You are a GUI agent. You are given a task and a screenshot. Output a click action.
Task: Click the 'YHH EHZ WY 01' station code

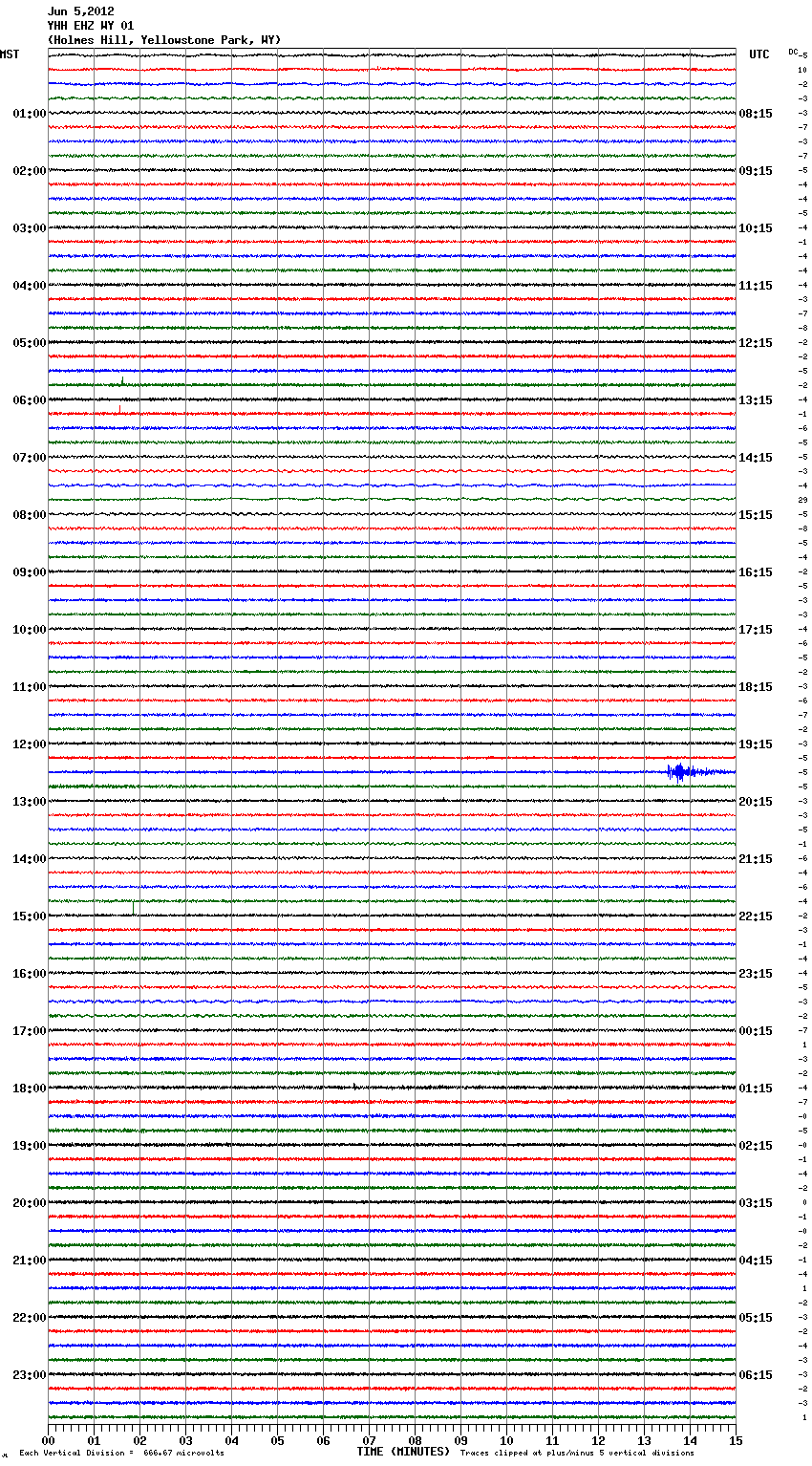(91, 26)
